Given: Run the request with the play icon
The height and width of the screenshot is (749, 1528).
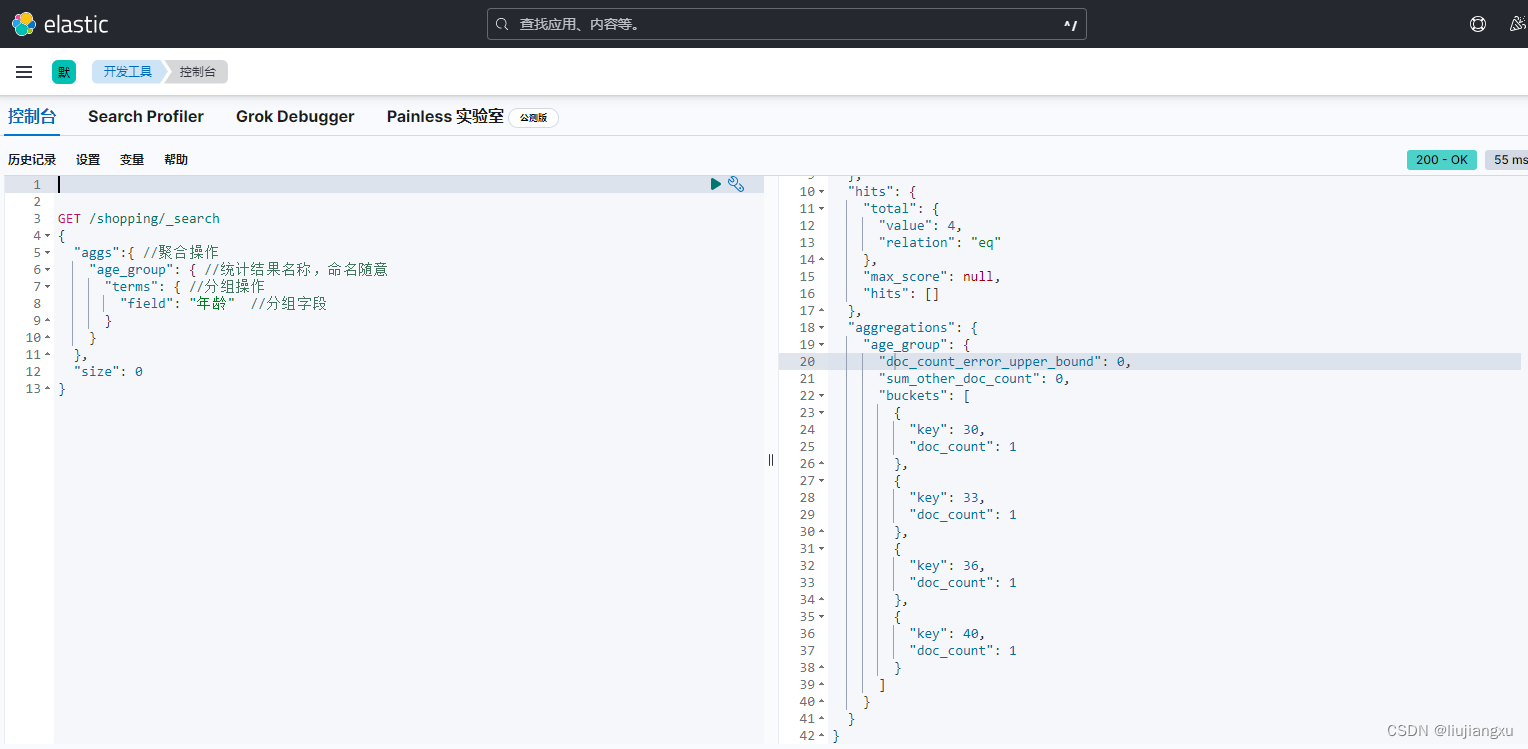Looking at the screenshot, I should [716, 184].
